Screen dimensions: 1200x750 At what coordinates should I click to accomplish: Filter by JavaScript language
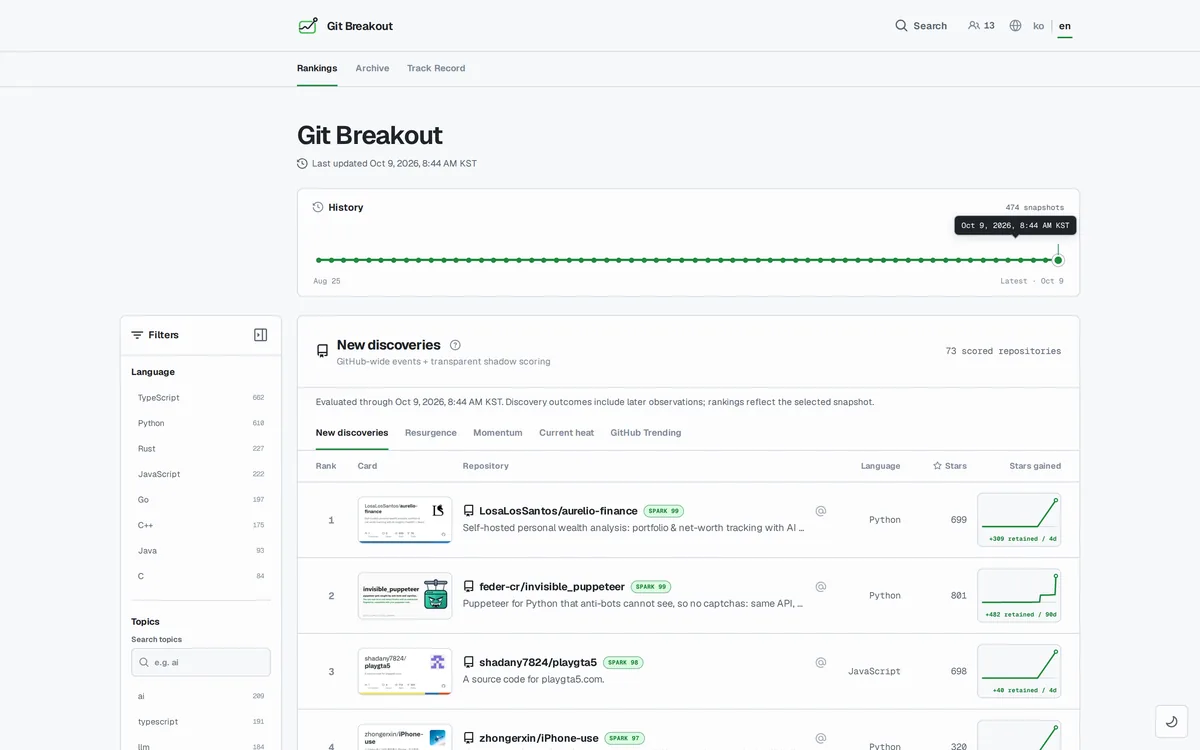click(201, 474)
